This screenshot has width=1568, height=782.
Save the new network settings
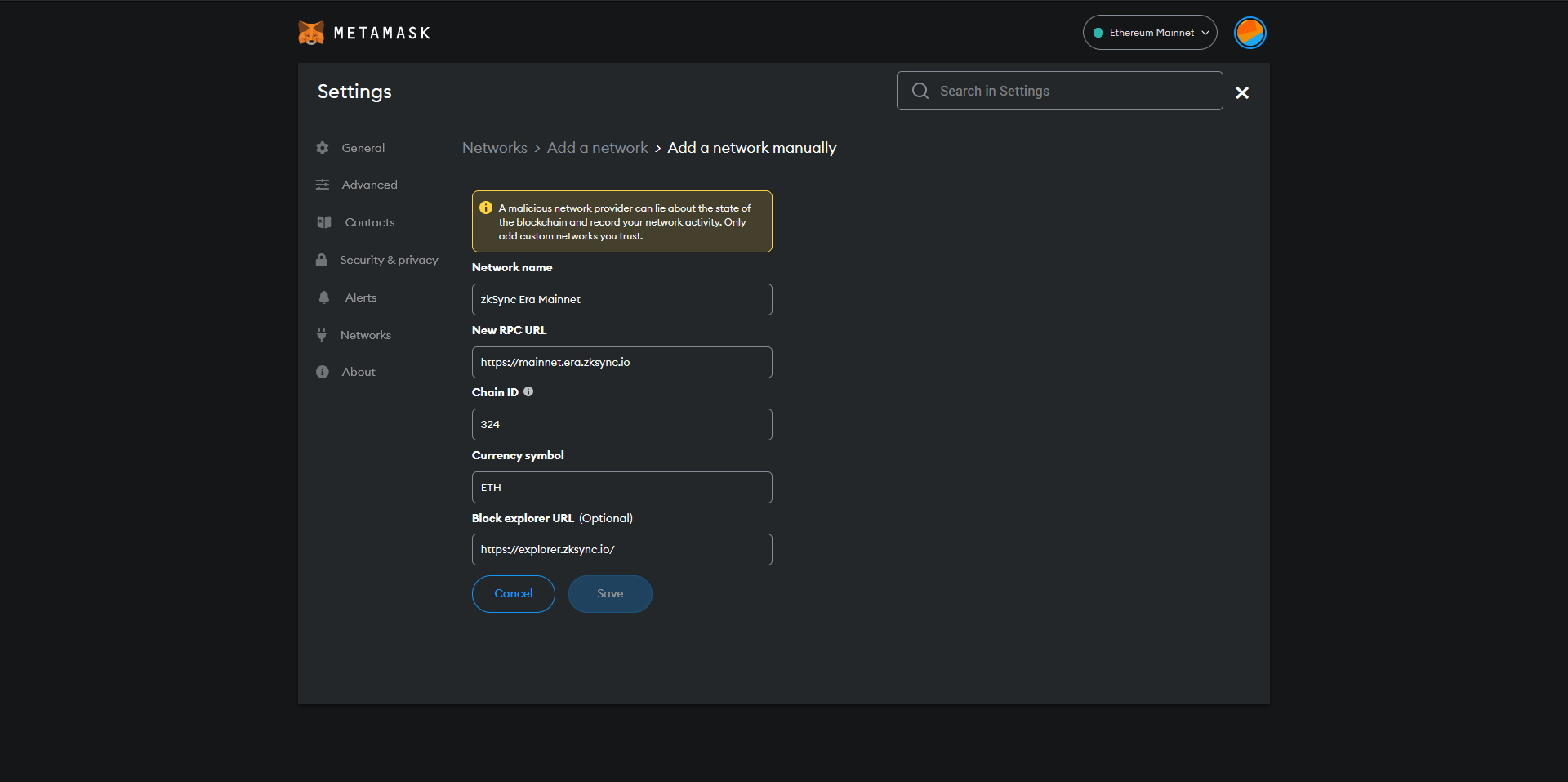click(x=610, y=594)
